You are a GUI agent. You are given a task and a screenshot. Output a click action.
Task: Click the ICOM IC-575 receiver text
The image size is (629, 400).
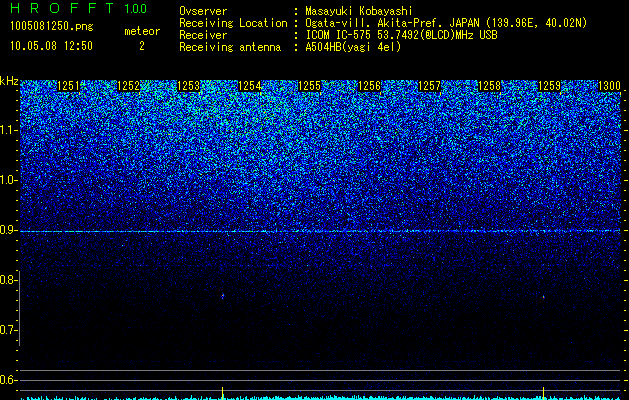tap(402, 35)
